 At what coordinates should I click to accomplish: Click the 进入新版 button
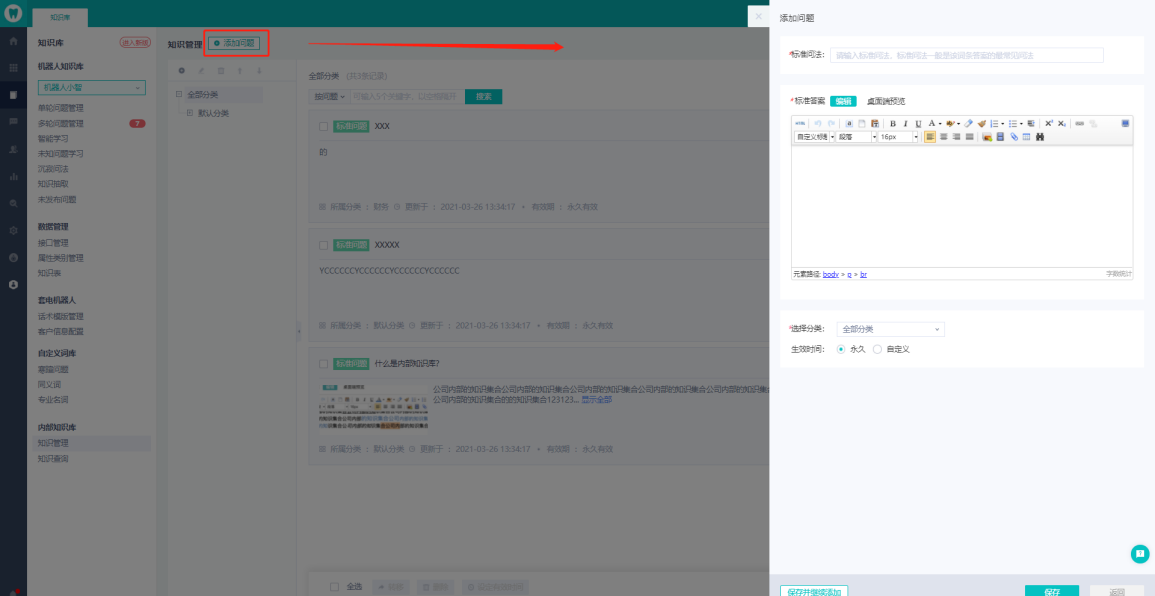[135, 43]
